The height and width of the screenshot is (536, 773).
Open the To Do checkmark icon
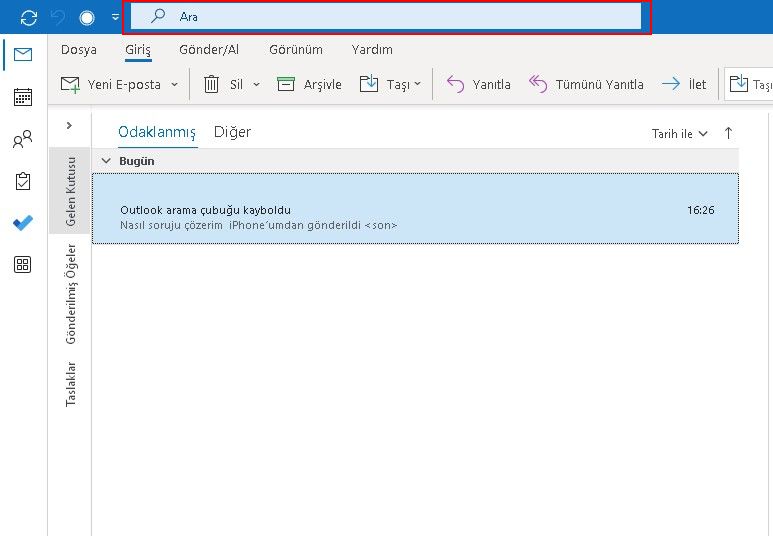22,223
